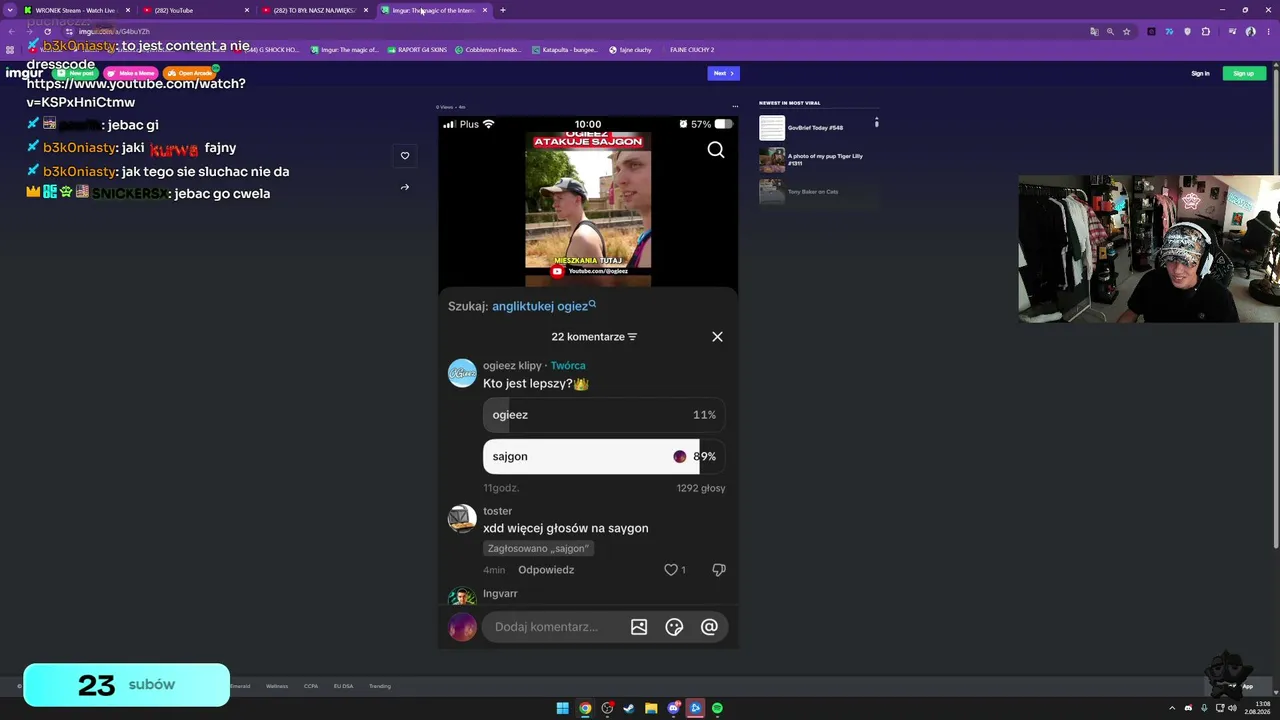Open the taskbar clock and date
Screen dimensions: 1280x720
coord(1257,707)
